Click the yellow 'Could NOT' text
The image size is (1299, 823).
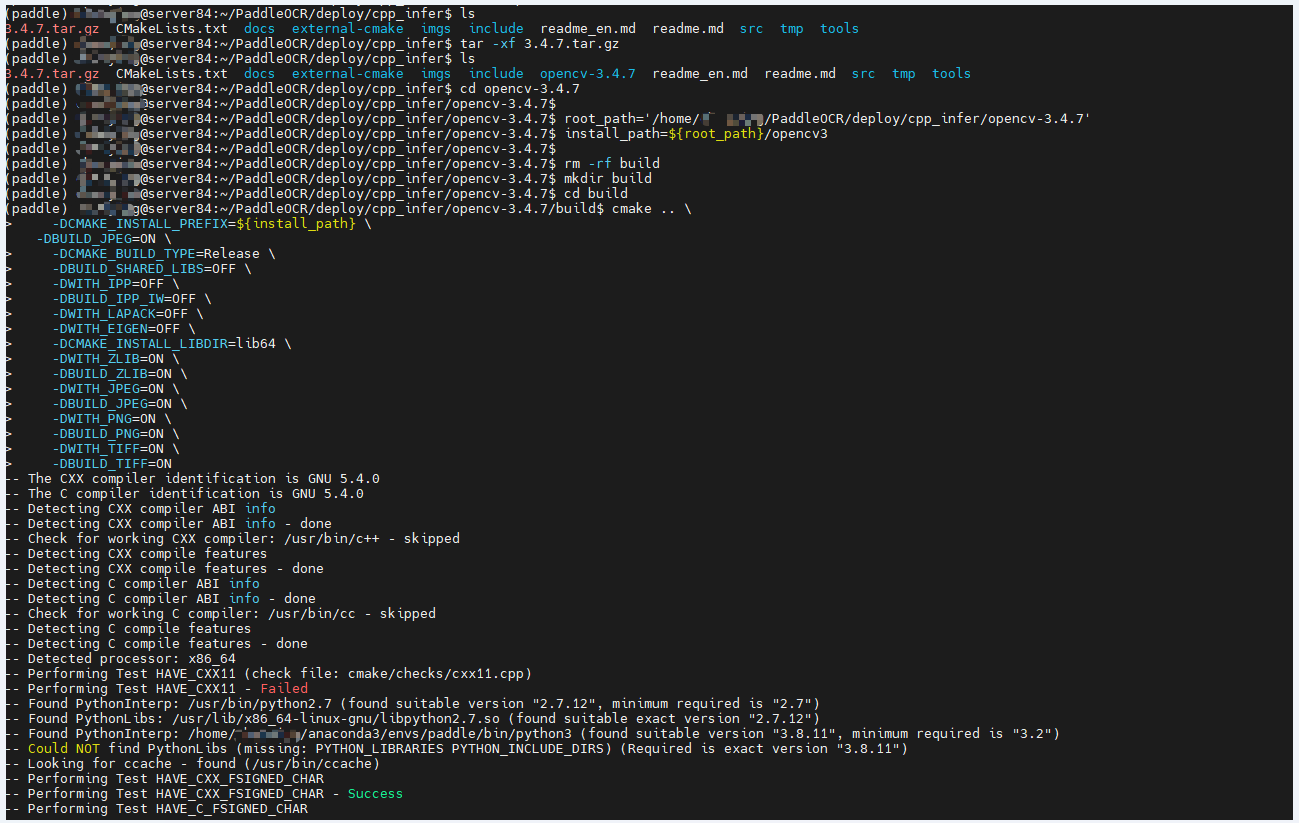64,749
